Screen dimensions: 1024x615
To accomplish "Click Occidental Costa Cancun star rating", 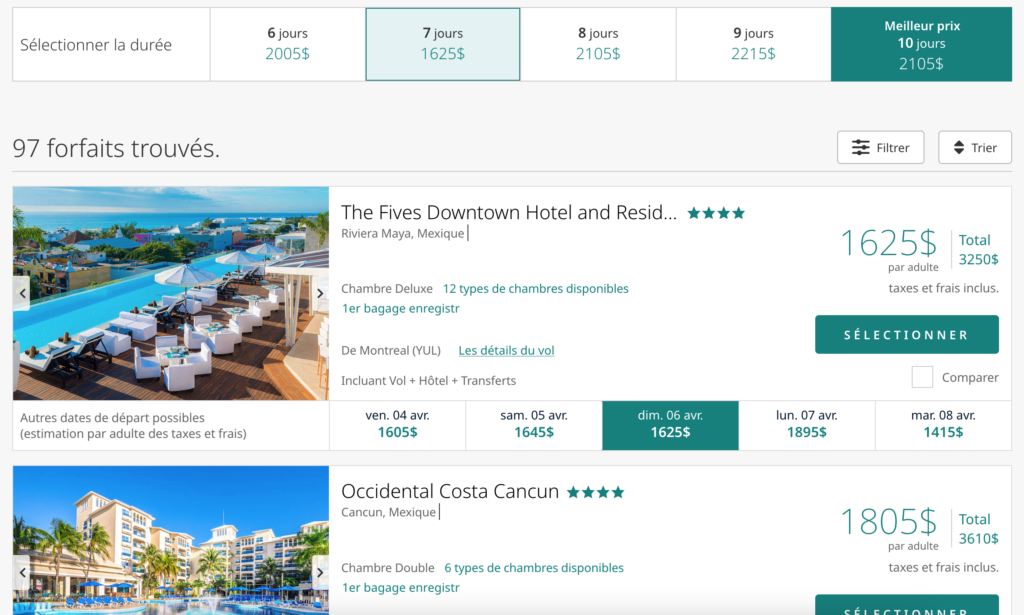I will coord(595,492).
